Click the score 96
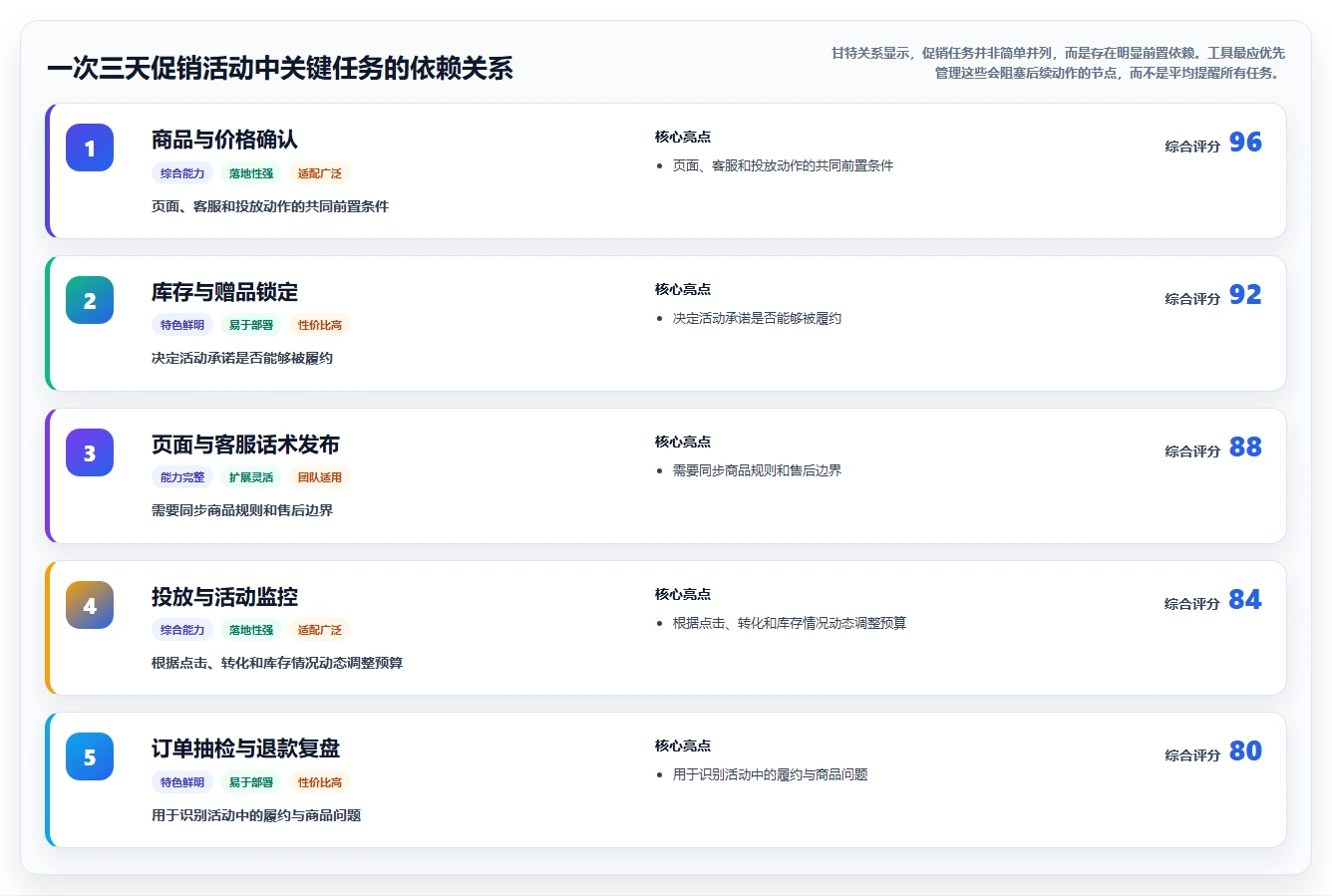Screen dimensions: 1332x896 coord(1245,143)
